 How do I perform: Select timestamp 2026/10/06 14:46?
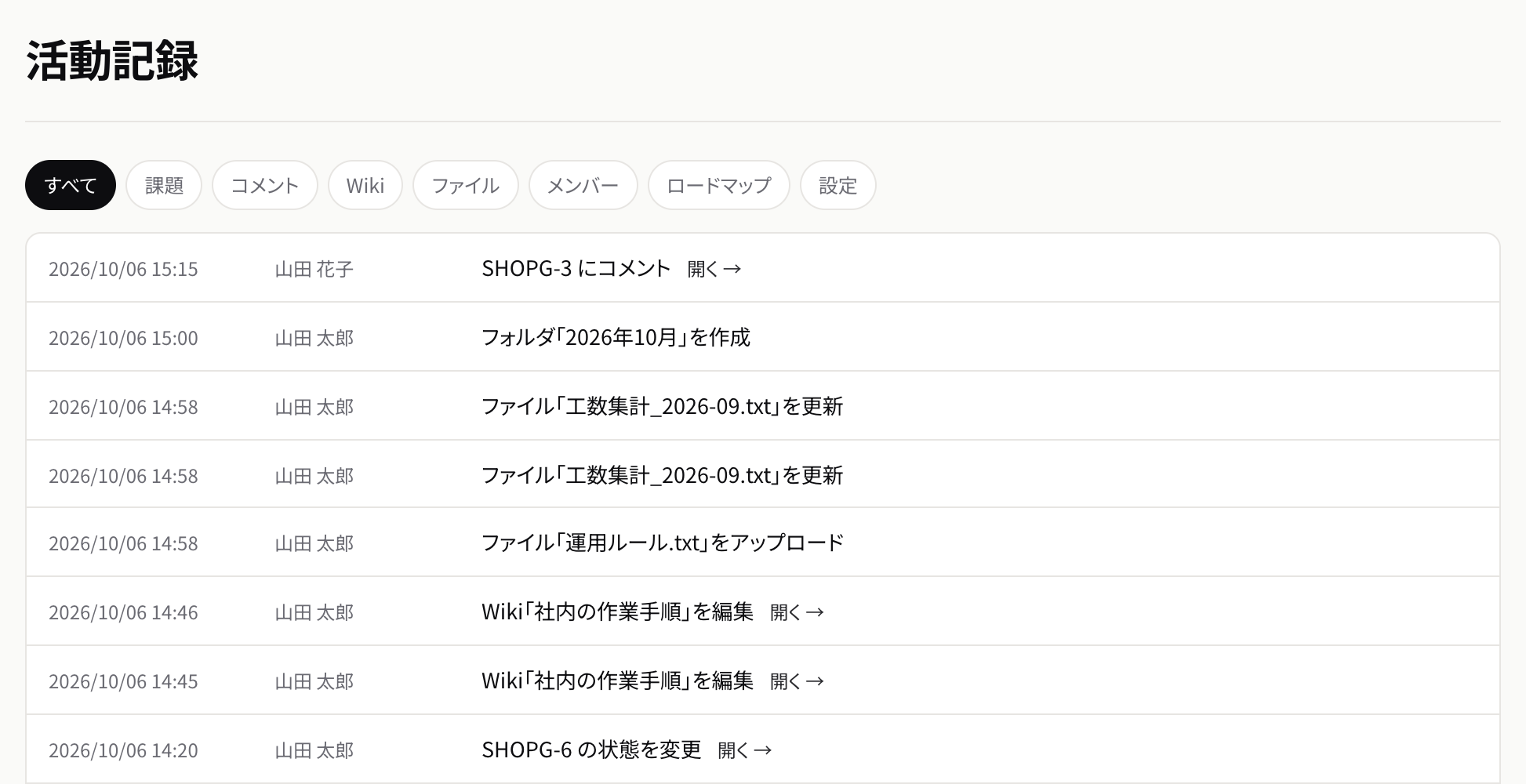123,612
